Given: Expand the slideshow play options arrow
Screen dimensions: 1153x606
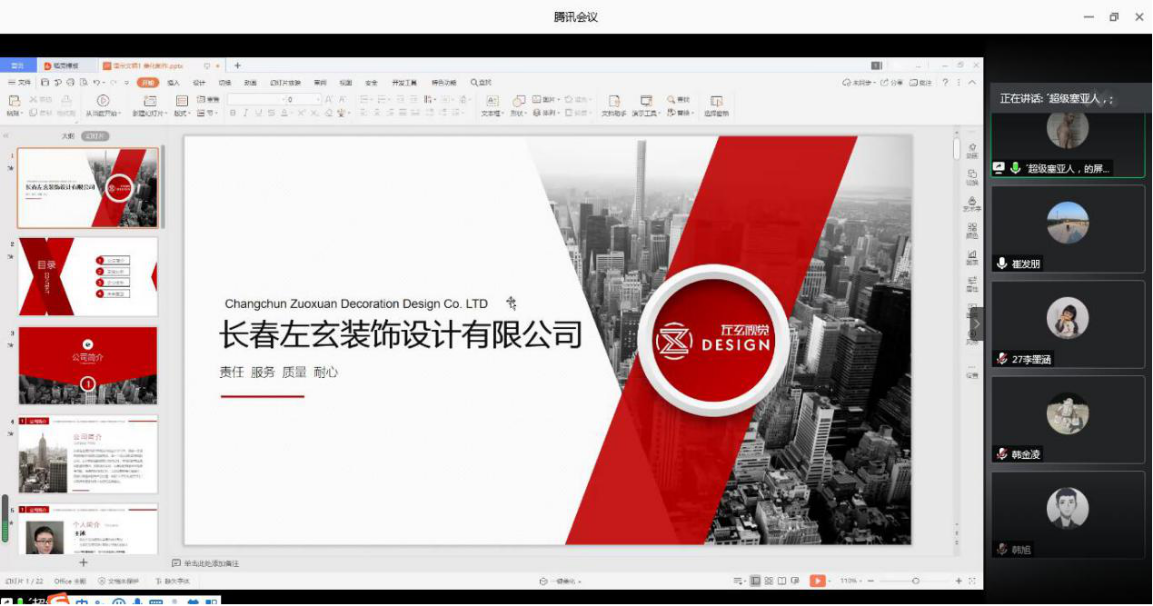Looking at the screenshot, I should point(830,581).
